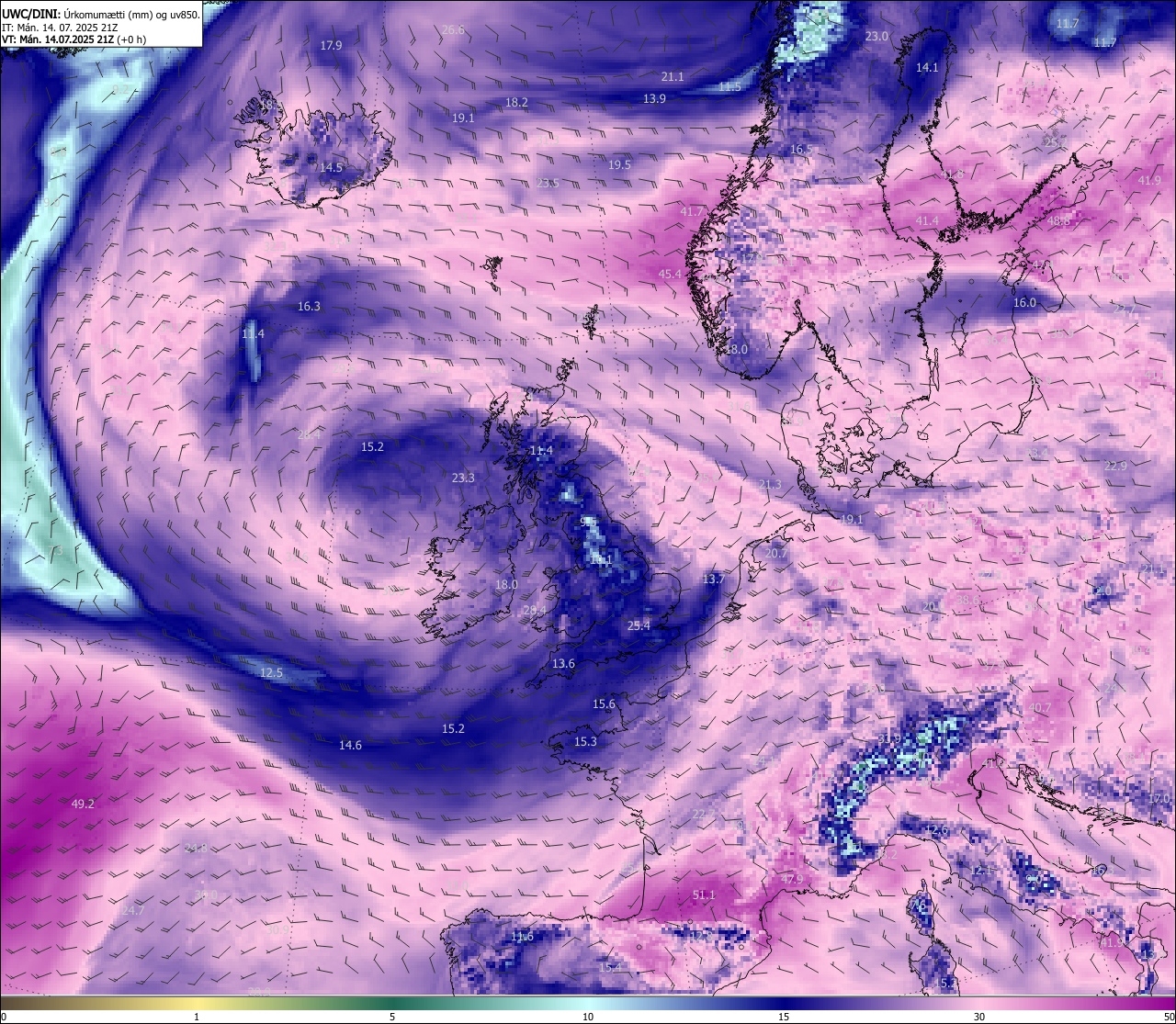
Task: Click the 11.6 value over northern Spain
Action: [522, 936]
